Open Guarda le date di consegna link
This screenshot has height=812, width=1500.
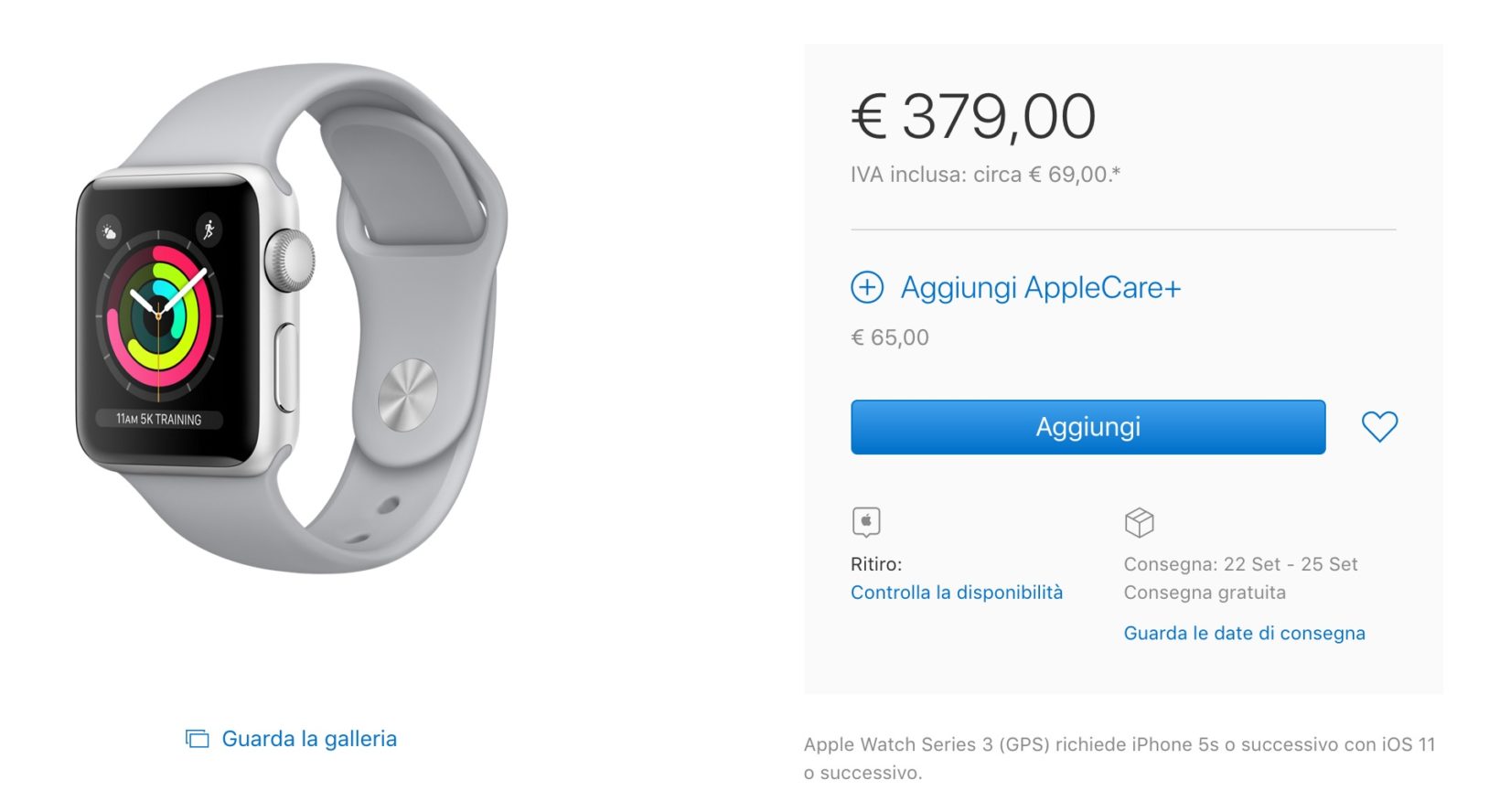click(1244, 634)
